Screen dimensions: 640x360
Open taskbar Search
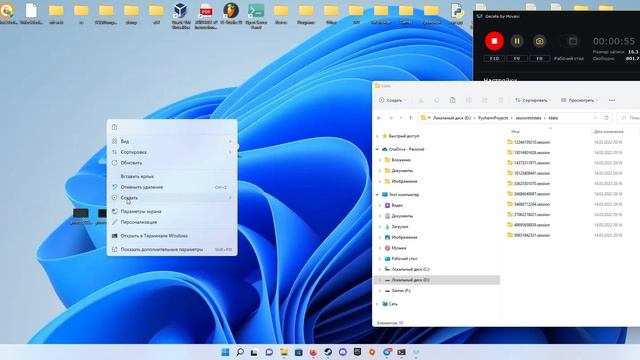(240, 352)
